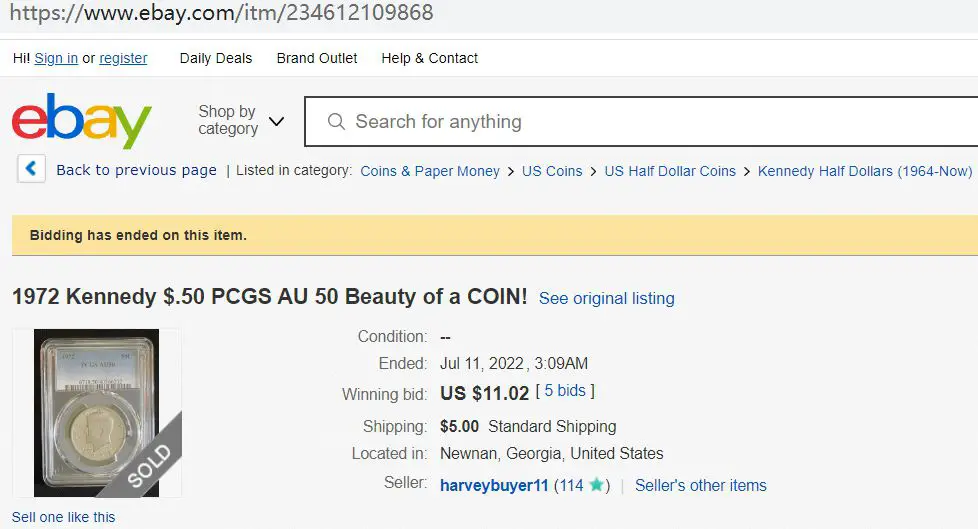
Task: Open the US Half Dollar Coins breadcrumb
Action: [670, 171]
